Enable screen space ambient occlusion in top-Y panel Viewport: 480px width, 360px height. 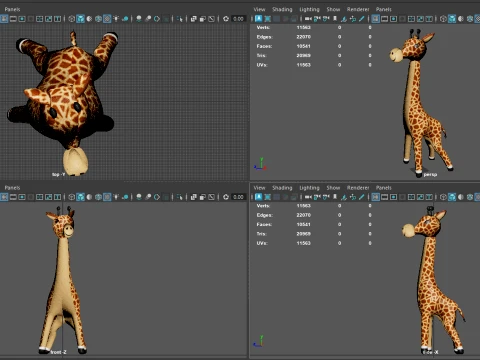tap(139, 19)
